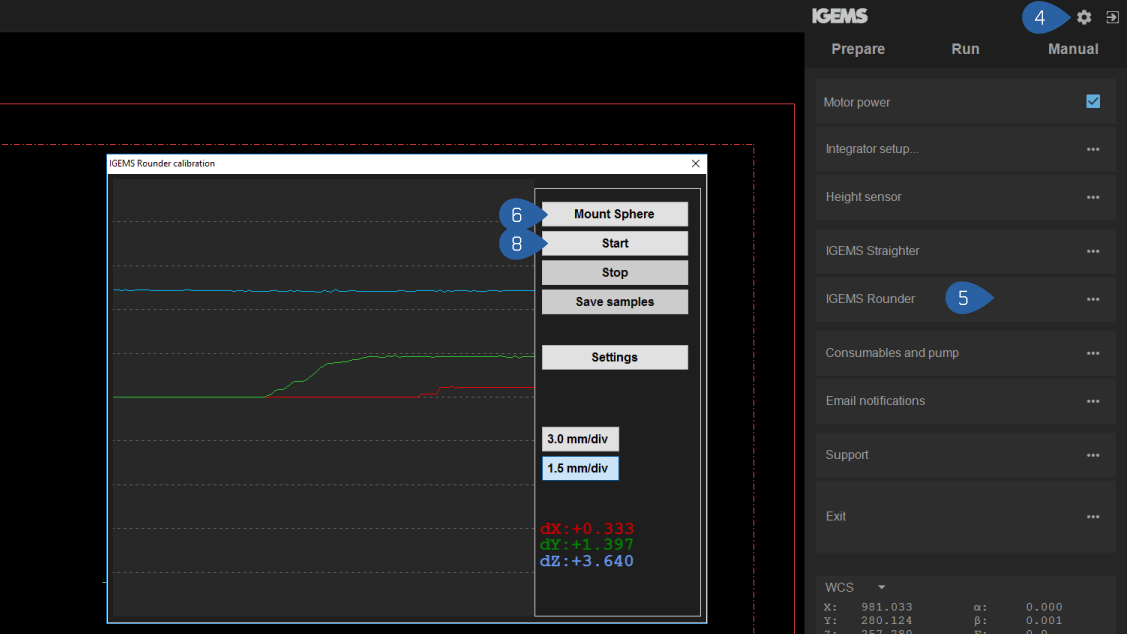Select the IGEMS Rounder row label

[870, 299]
